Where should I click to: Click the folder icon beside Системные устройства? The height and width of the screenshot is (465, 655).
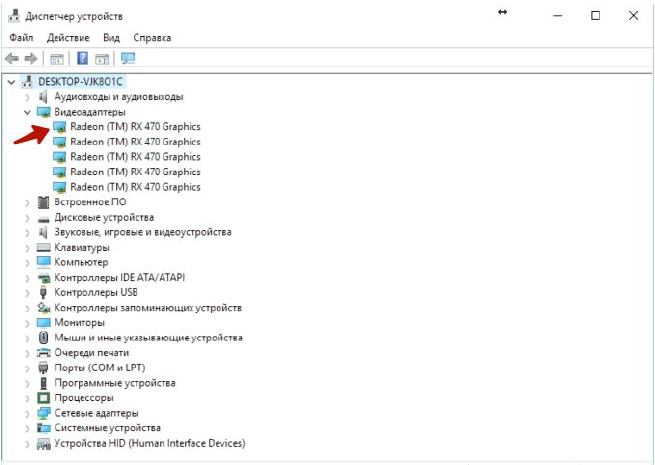click(43, 428)
